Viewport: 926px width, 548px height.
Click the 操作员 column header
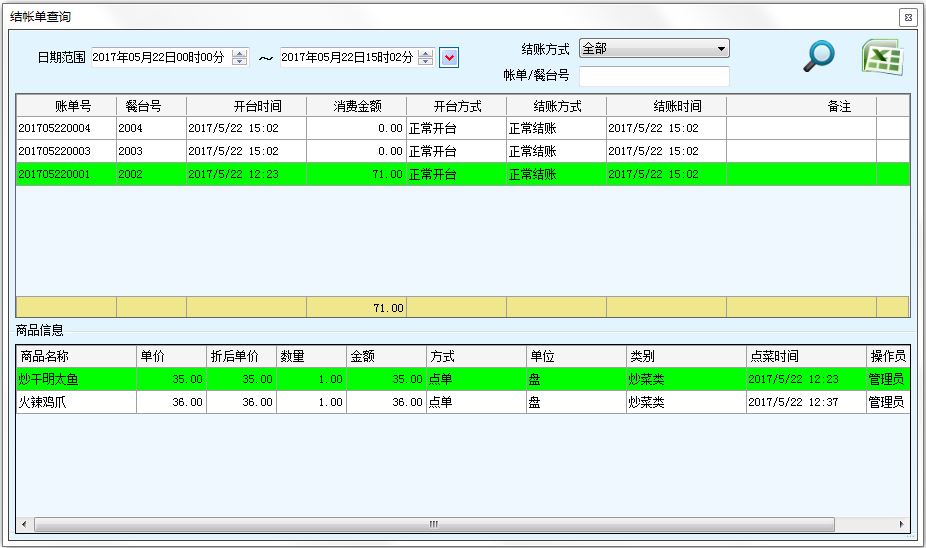(x=888, y=356)
